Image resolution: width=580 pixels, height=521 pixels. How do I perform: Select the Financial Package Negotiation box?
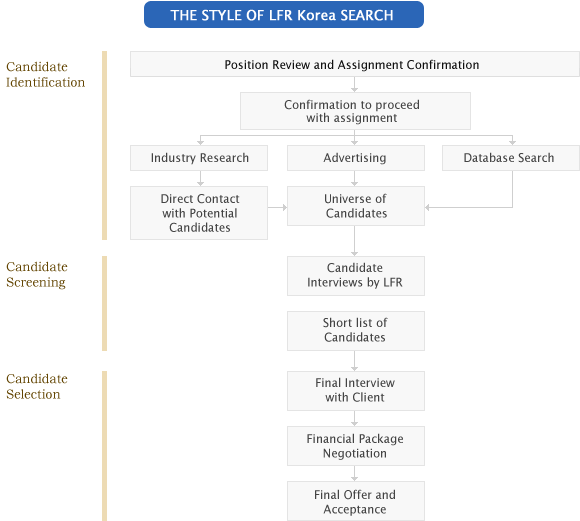tap(355, 446)
